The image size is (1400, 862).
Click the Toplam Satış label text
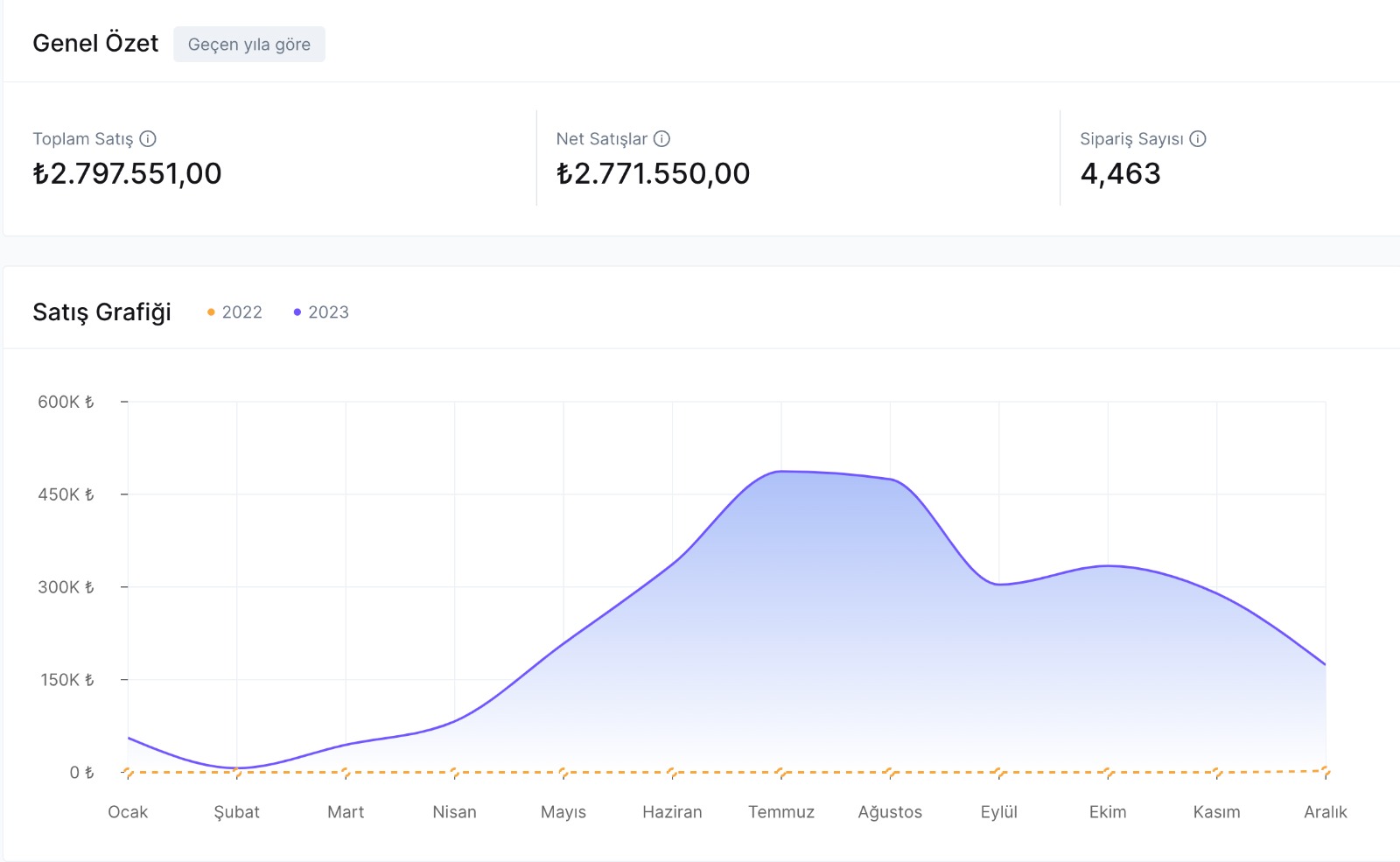coord(83,138)
